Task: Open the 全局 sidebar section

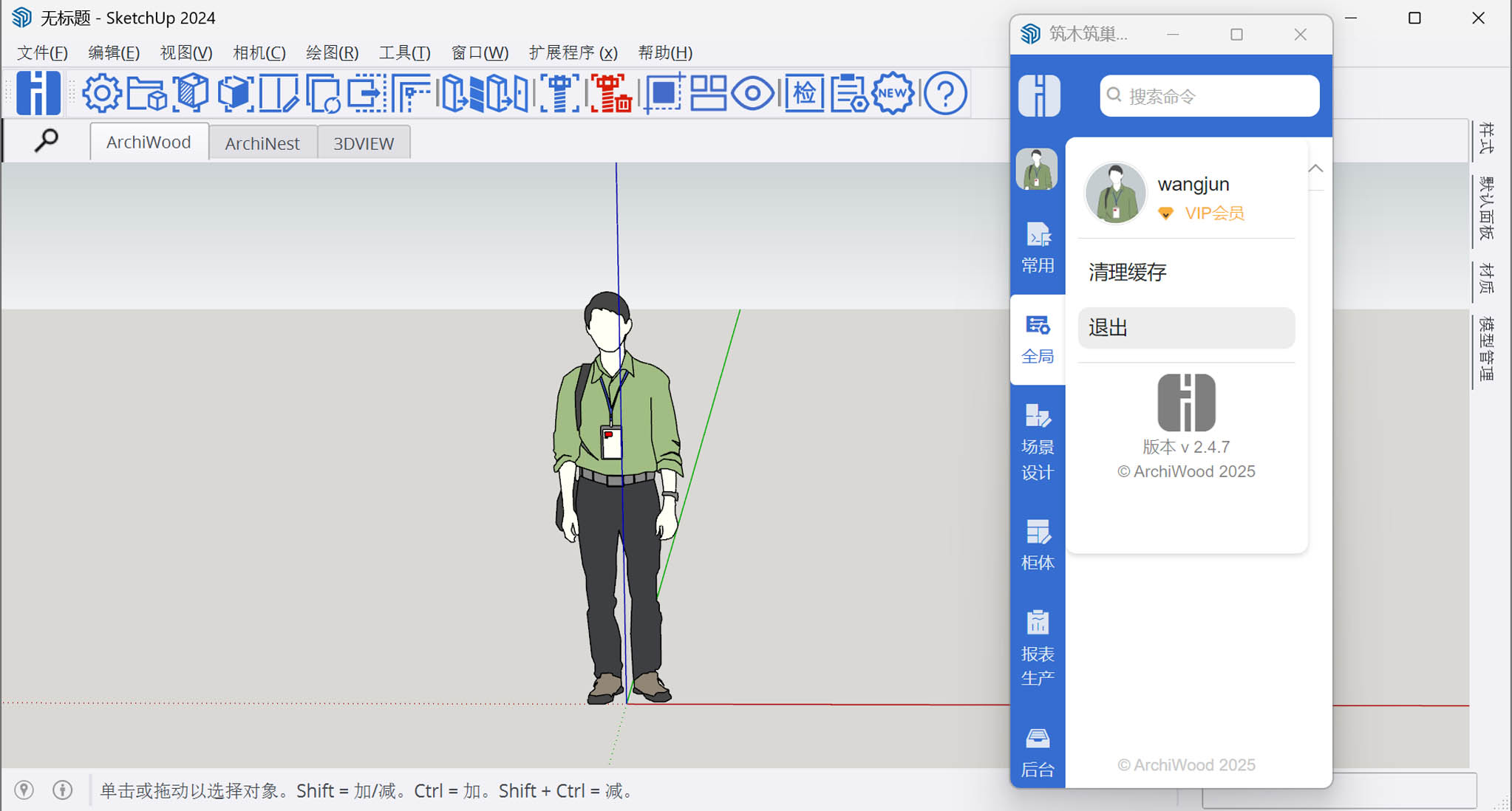Action: (x=1038, y=340)
